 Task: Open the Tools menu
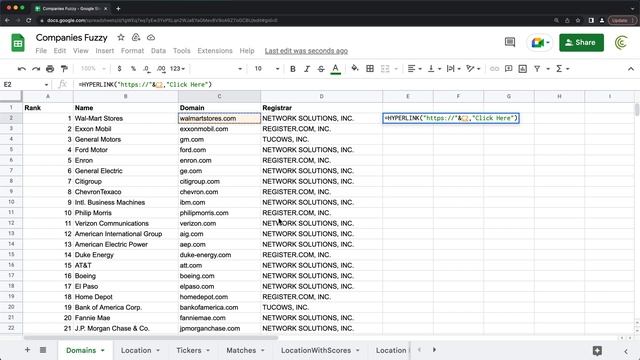181,51
